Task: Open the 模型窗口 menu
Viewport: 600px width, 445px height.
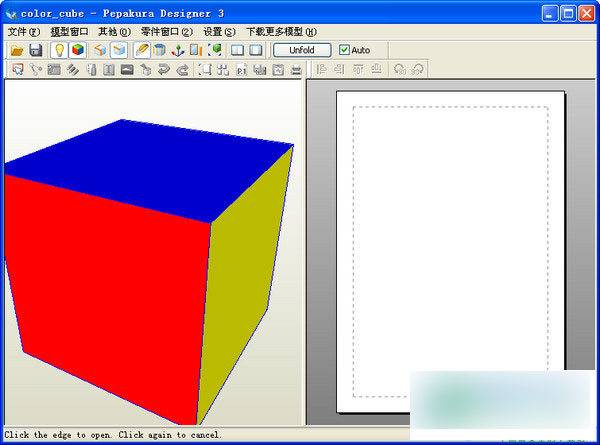Action: pyautogui.click(x=69, y=32)
